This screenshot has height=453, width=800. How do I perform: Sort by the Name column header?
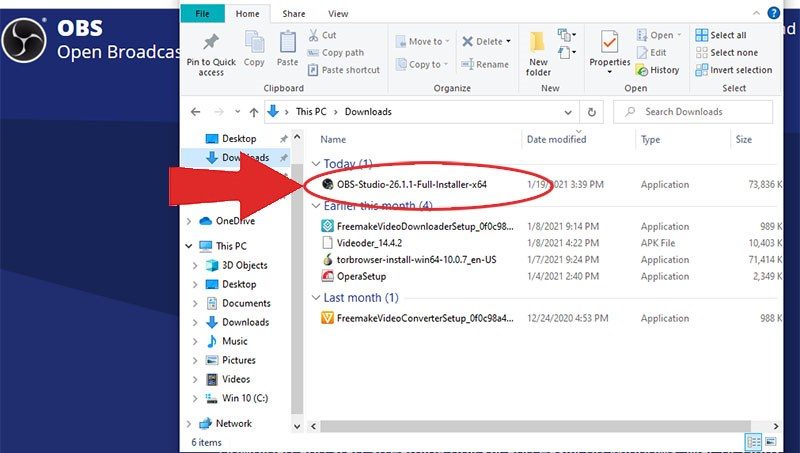333,139
